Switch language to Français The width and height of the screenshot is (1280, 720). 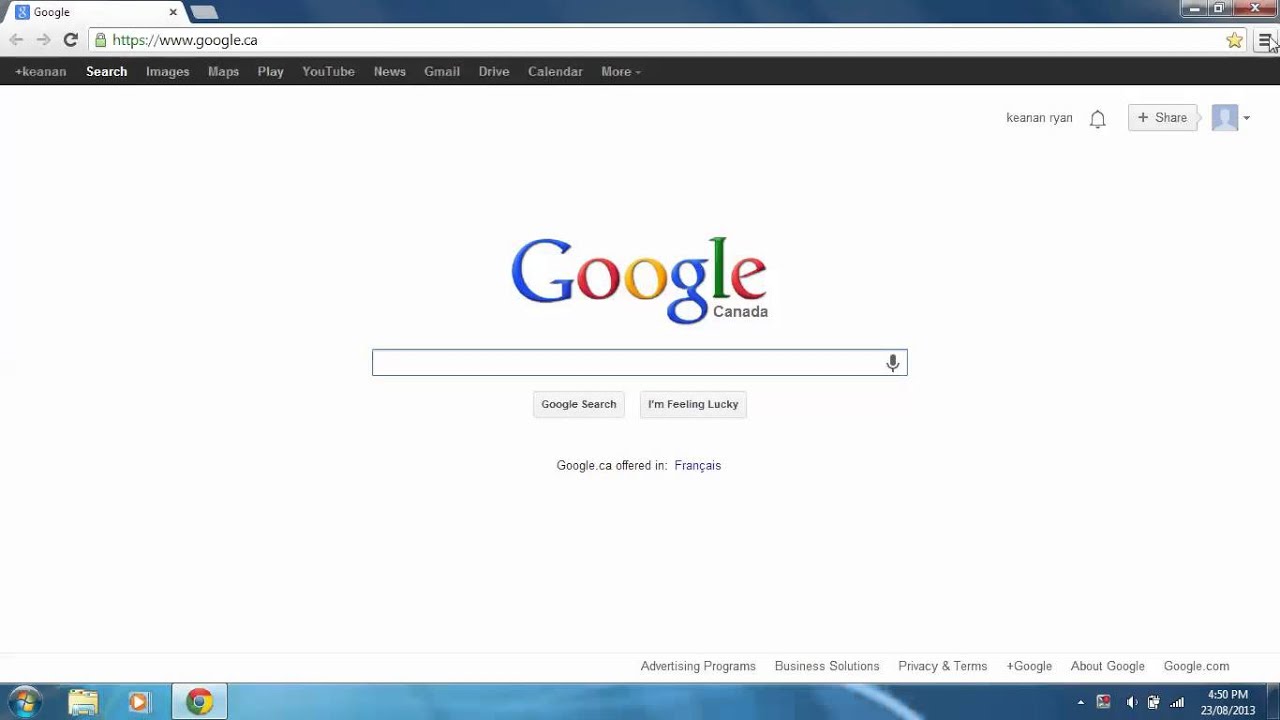coord(698,465)
